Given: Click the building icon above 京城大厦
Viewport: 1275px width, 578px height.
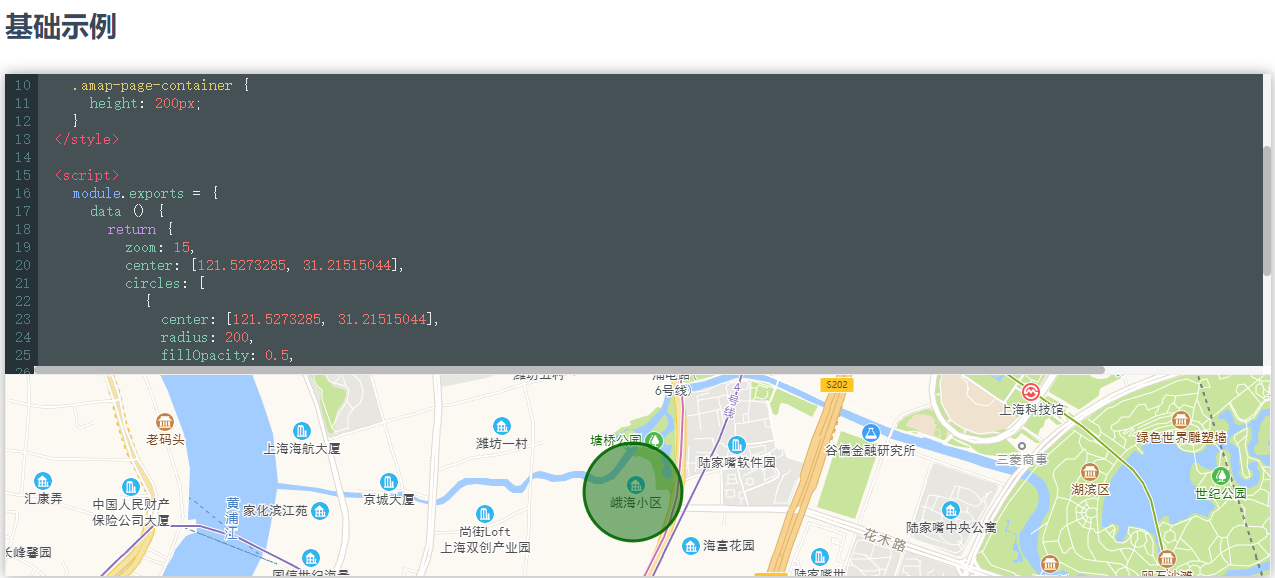Looking at the screenshot, I should [x=388, y=480].
